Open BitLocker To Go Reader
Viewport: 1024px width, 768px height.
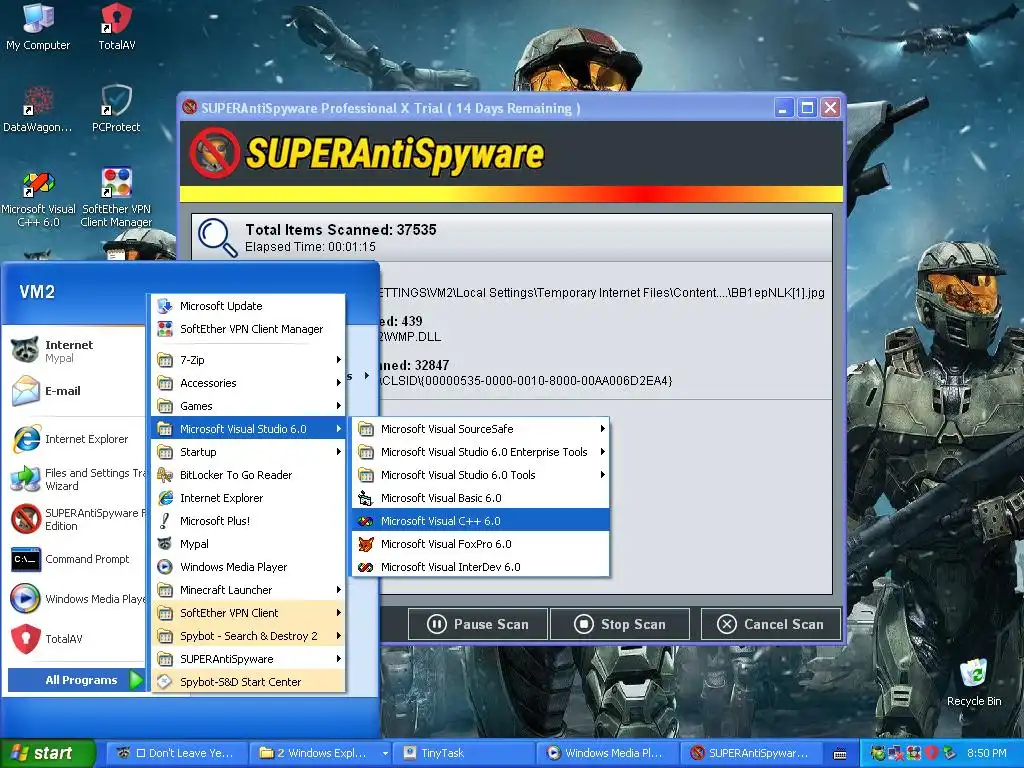pyautogui.click(x=249, y=475)
